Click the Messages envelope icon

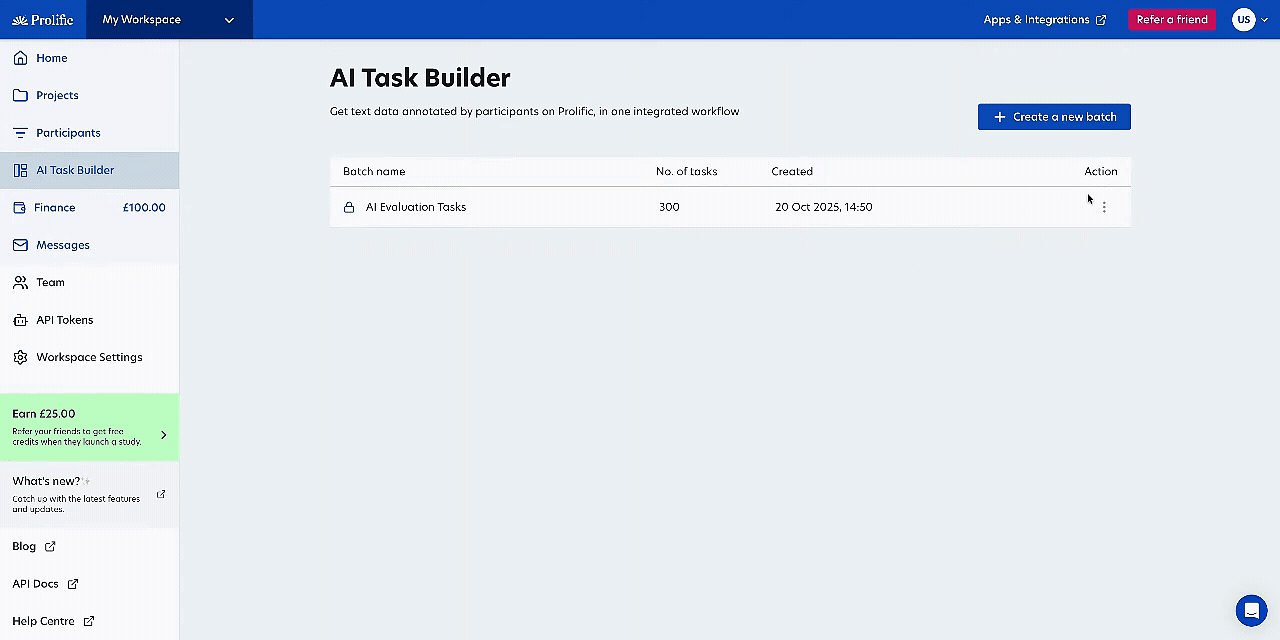20,245
